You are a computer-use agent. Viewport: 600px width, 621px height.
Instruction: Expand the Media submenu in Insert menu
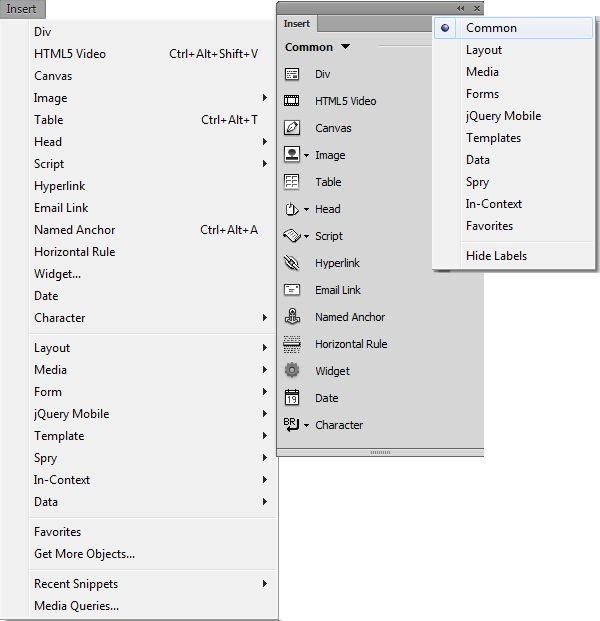pos(265,370)
